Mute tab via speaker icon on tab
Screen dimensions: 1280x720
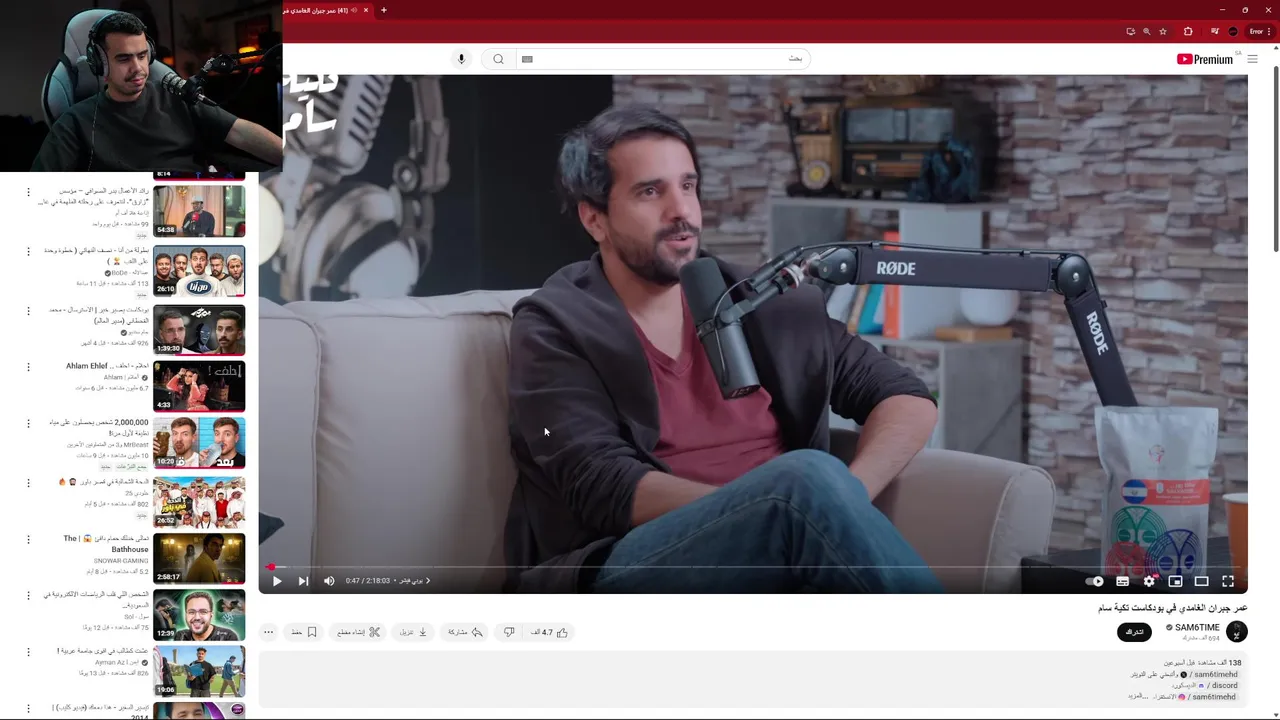[x=354, y=10]
